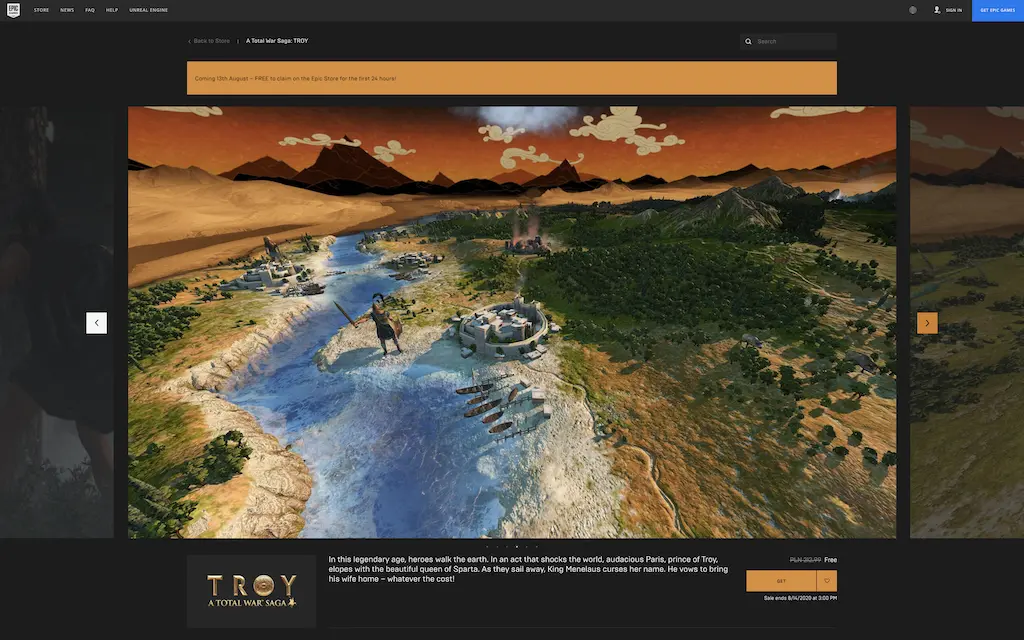Open the News menu item

[x=67, y=10]
